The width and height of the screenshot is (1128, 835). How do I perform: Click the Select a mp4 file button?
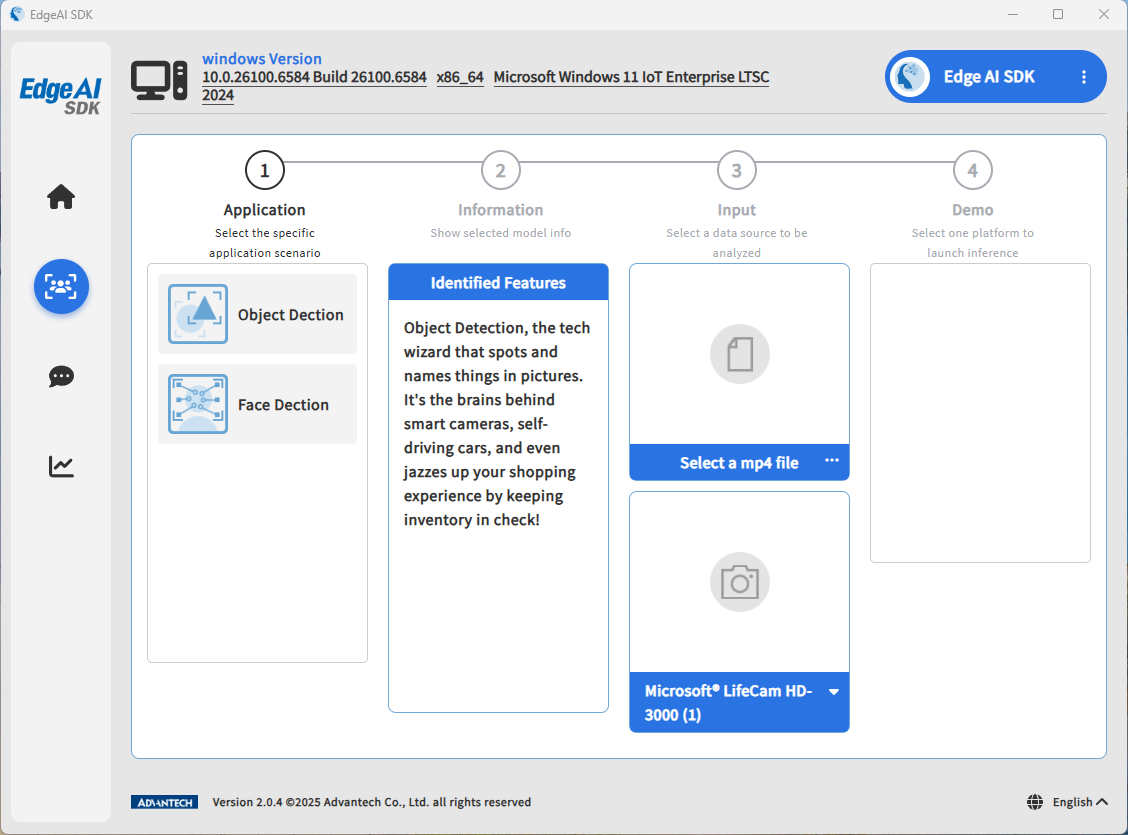pyautogui.click(x=739, y=463)
